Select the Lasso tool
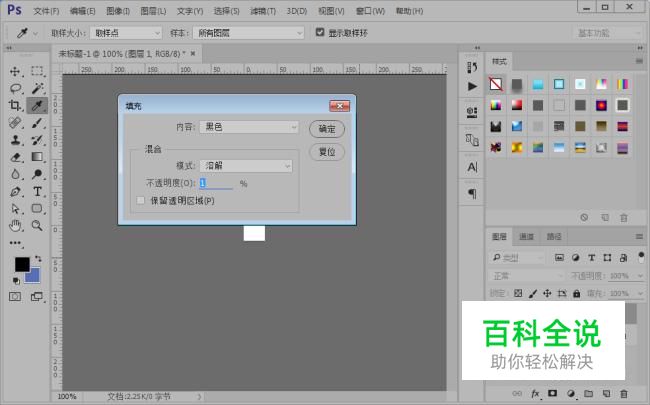The width and height of the screenshot is (650, 405). [x=15, y=88]
